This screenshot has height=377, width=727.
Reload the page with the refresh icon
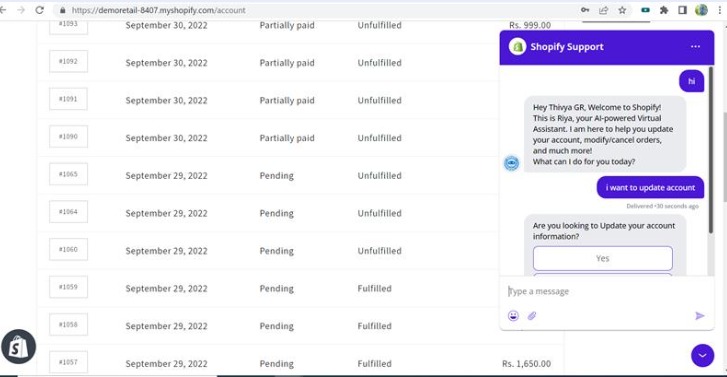40,10
